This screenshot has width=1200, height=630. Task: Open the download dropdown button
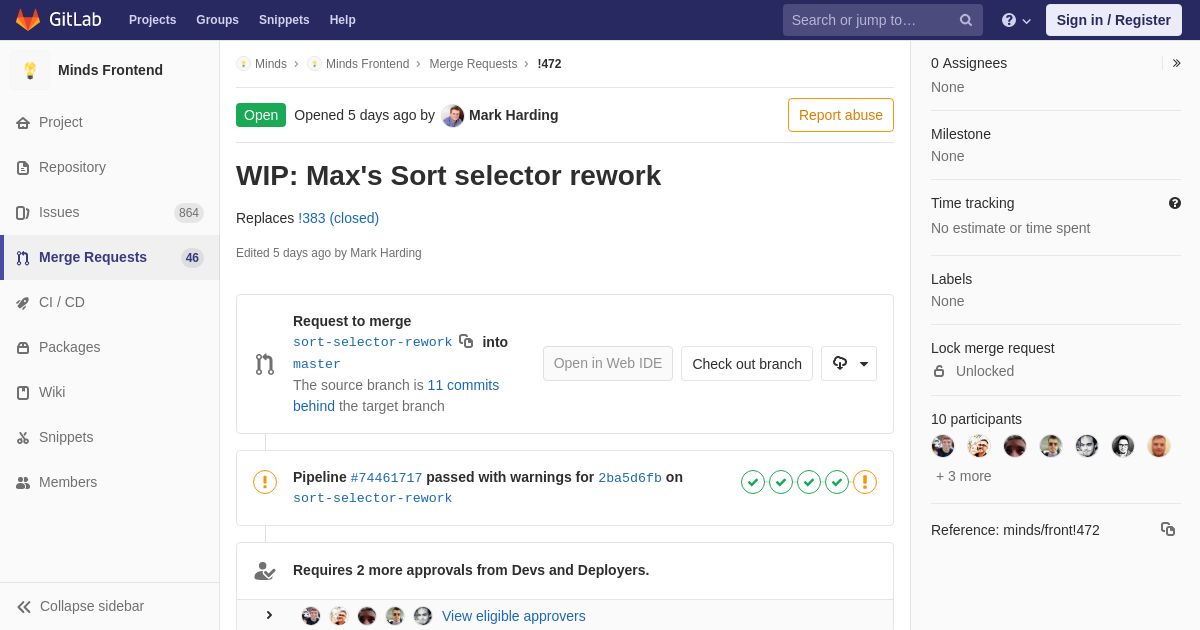(x=849, y=363)
